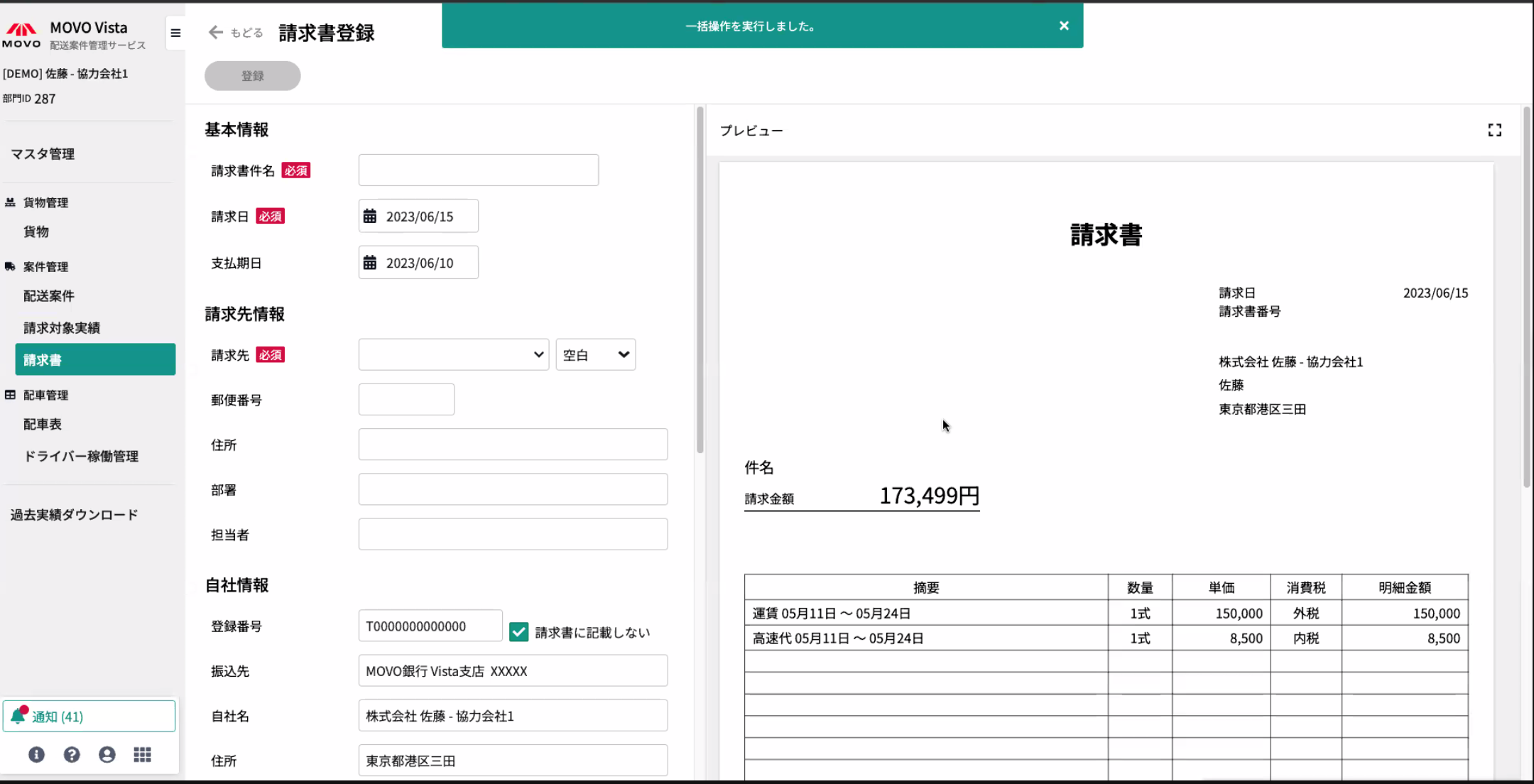Open the apps grid icon
Screen dimensions: 1534x784
(x=142, y=754)
